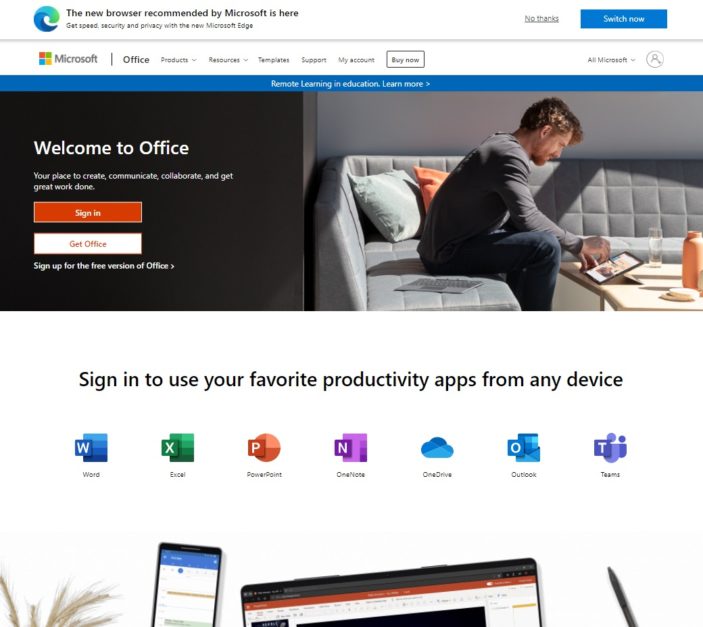Dismiss Edge banner with No thanks
The image size is (703, 627).
(x=542, y=18)
